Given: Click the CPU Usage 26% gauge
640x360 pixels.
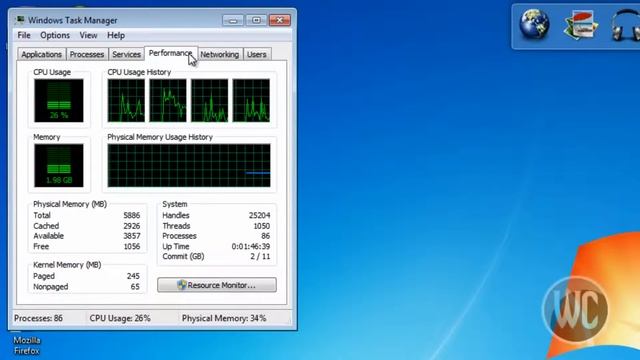Looking at the screenshot, I should (x=59, y=100).
